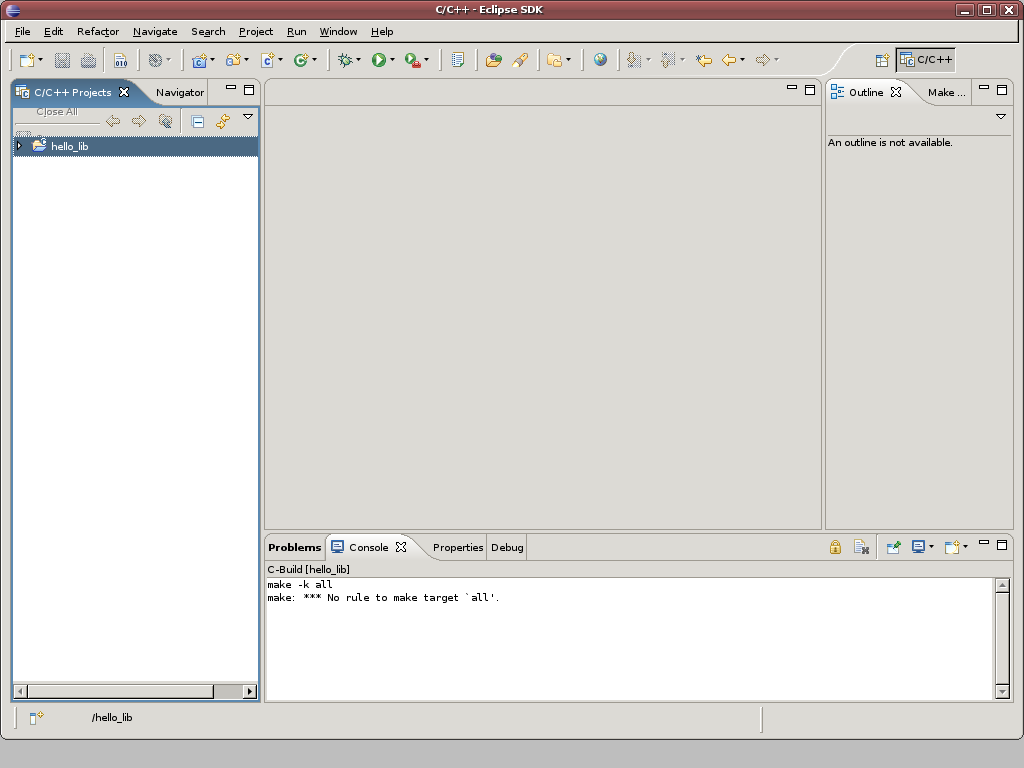The width and height of the screenshot is (1024, 768).
Task: Click the globe web browser icon
Action: (600, 60)
